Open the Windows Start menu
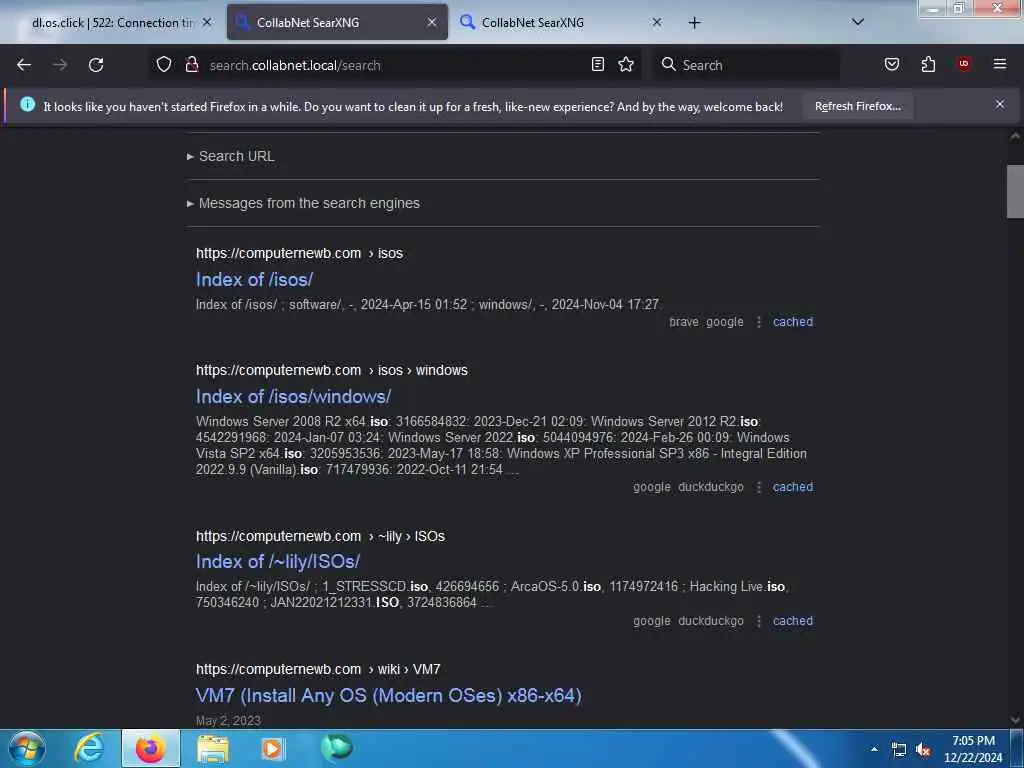The image size is (1024, 768). [27, 748]
